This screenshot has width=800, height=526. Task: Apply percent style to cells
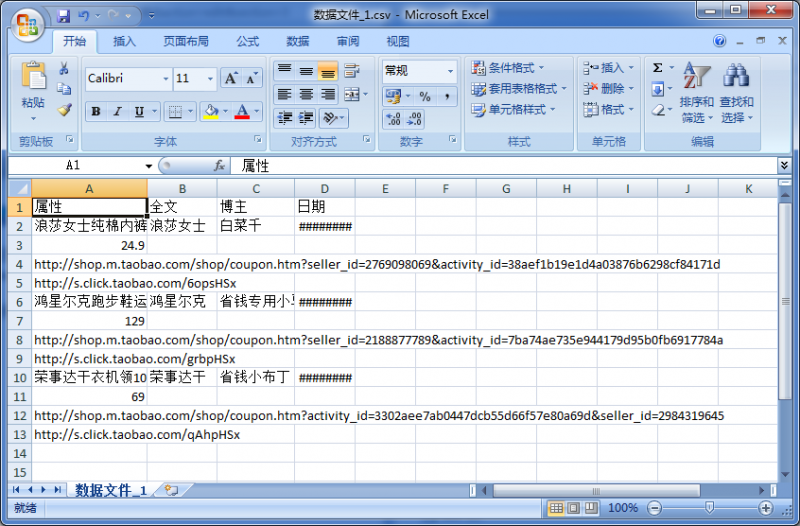(x=424, y=96)
